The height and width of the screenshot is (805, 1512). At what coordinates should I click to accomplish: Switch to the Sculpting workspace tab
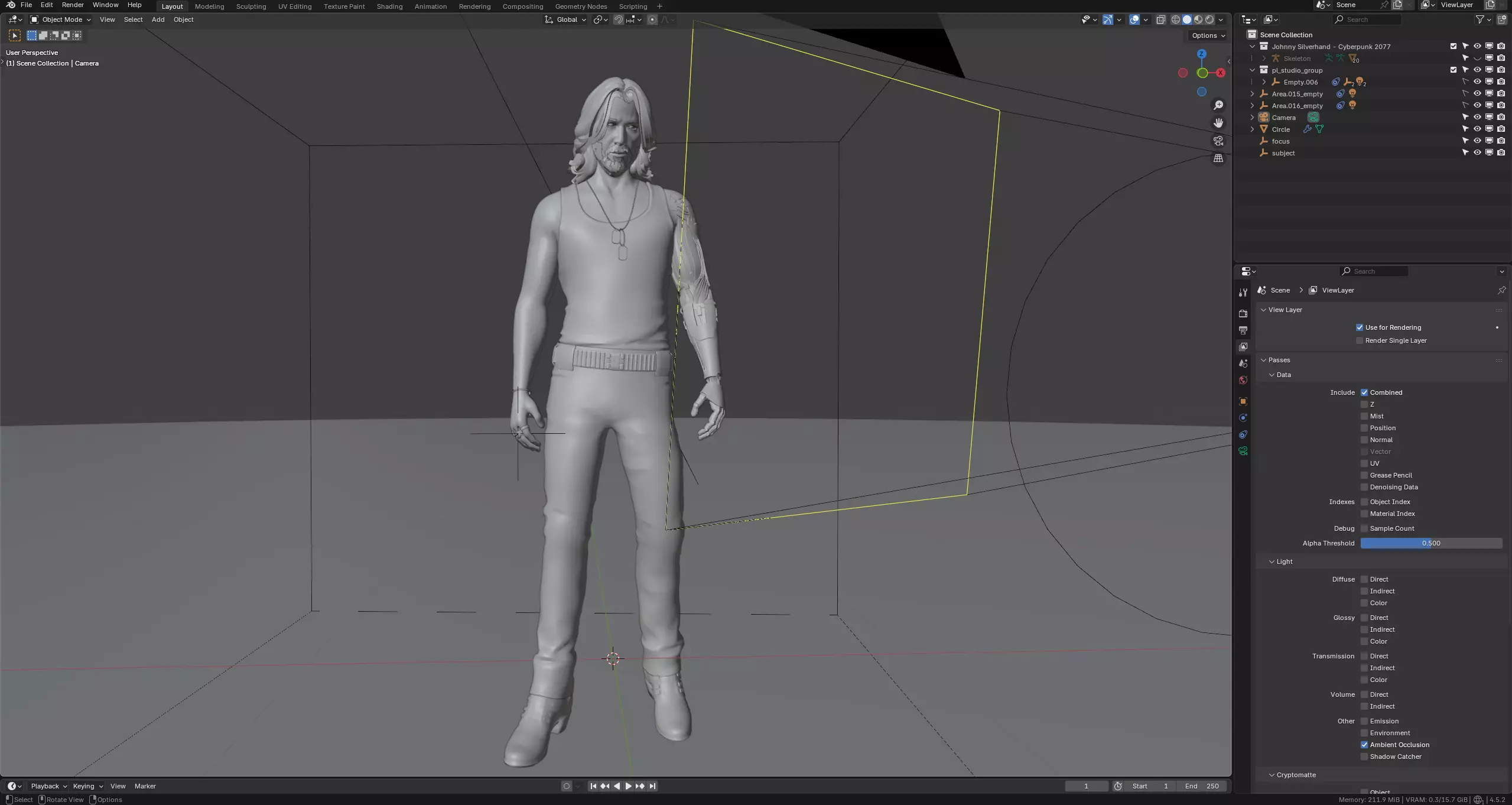(251, 6)
